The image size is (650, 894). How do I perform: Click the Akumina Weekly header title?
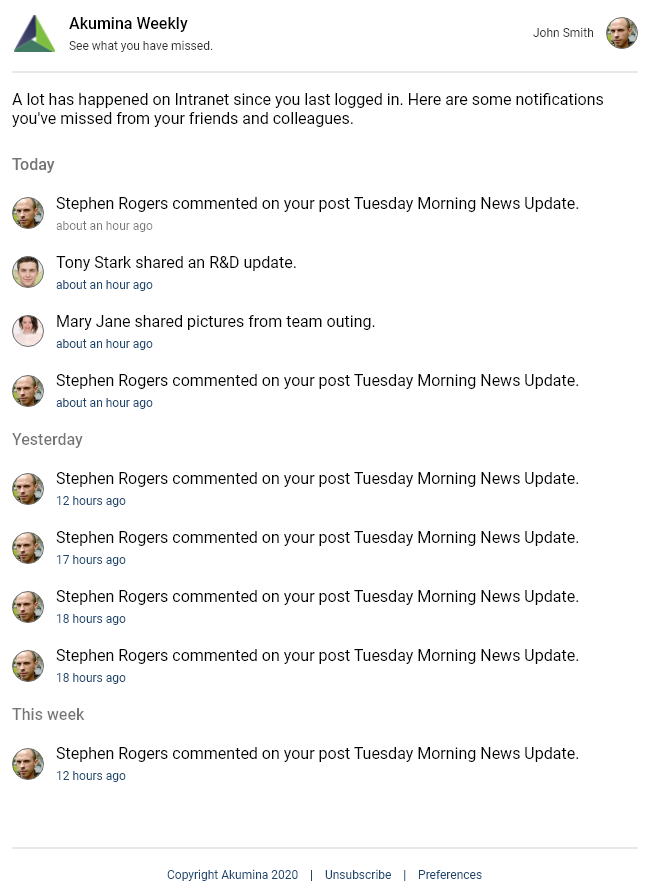pyautogui.click(x=128, y=24)
